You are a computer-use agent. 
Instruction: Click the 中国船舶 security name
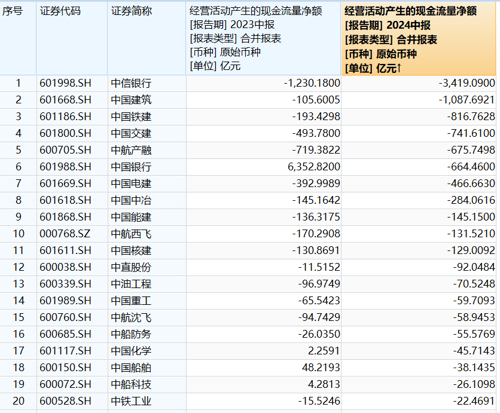click(x=131, y=367)
